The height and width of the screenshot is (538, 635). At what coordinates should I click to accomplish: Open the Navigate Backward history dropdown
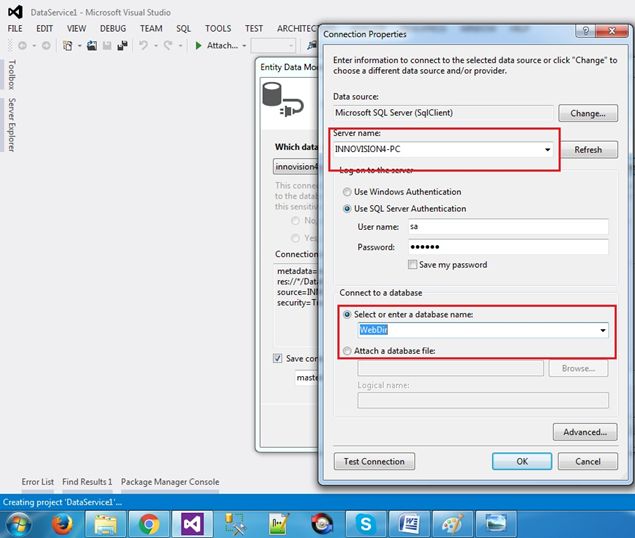click(x=34, y=46)
